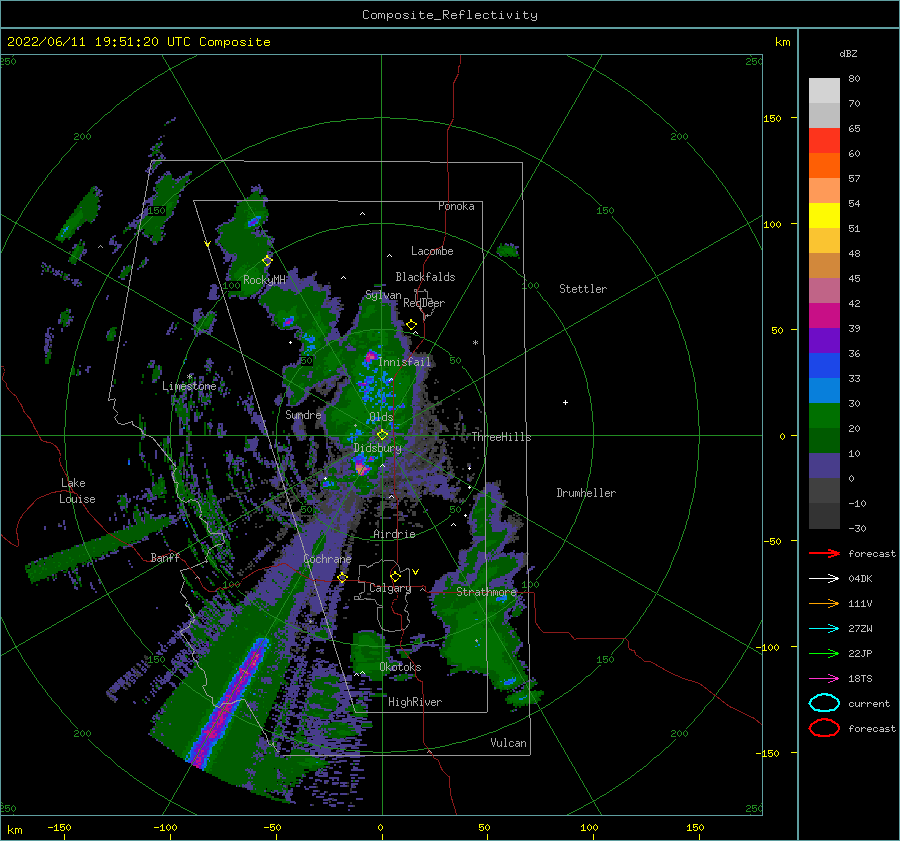Viewport: 900px width, 841px height.
Task: Click the yellow diamond marker below Cochrane
Action: click(x=342, y=577)
